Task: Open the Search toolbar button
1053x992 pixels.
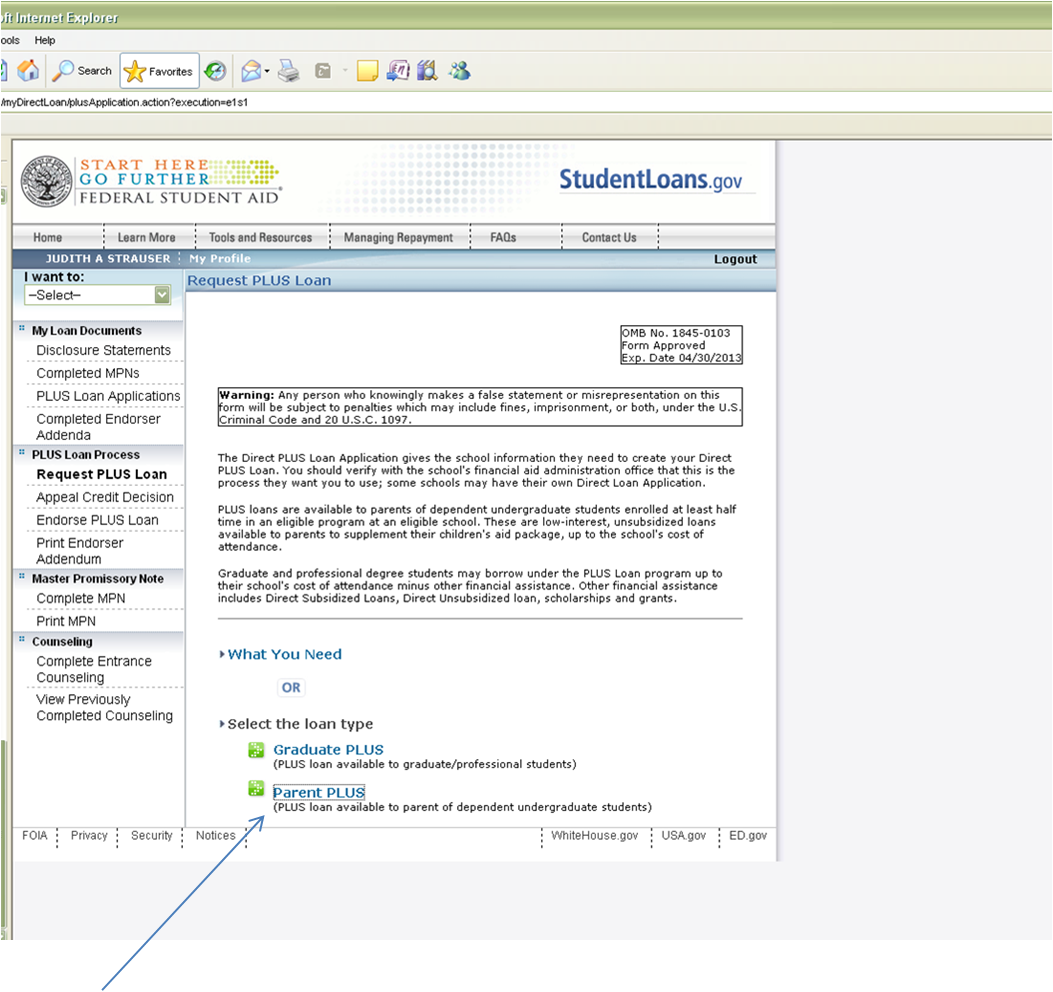Action: click(x=83, y=71)
